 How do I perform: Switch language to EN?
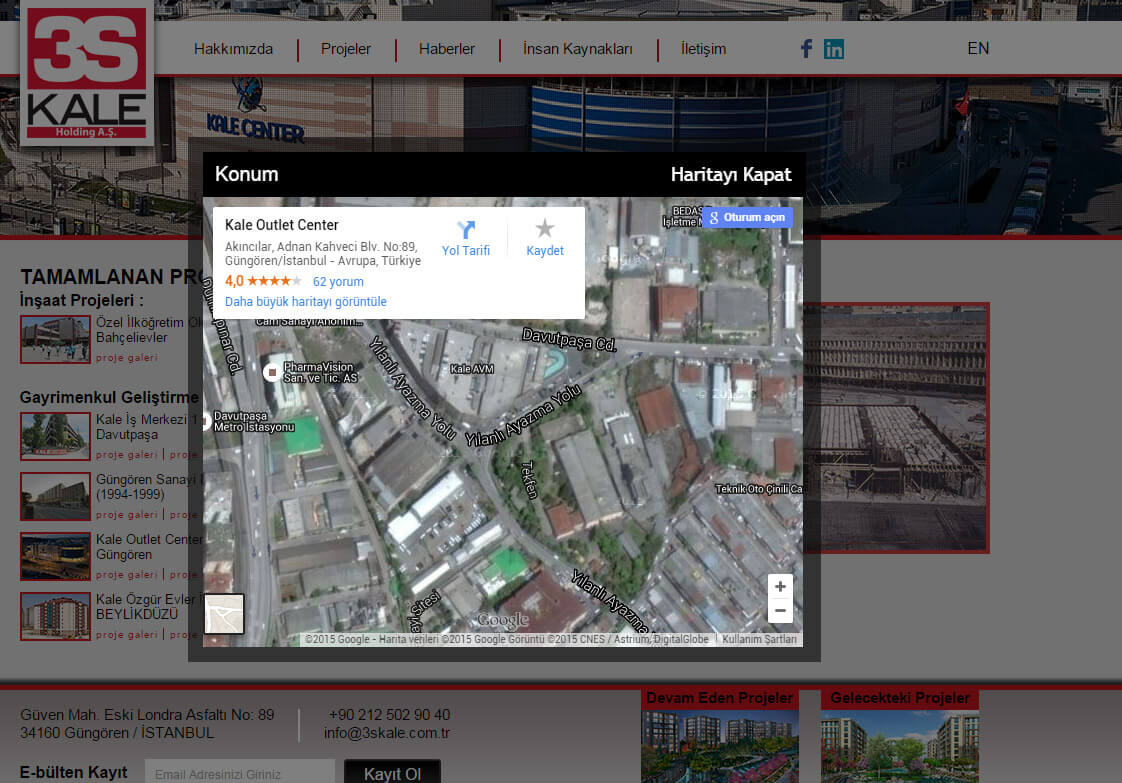tap(978, 48)
